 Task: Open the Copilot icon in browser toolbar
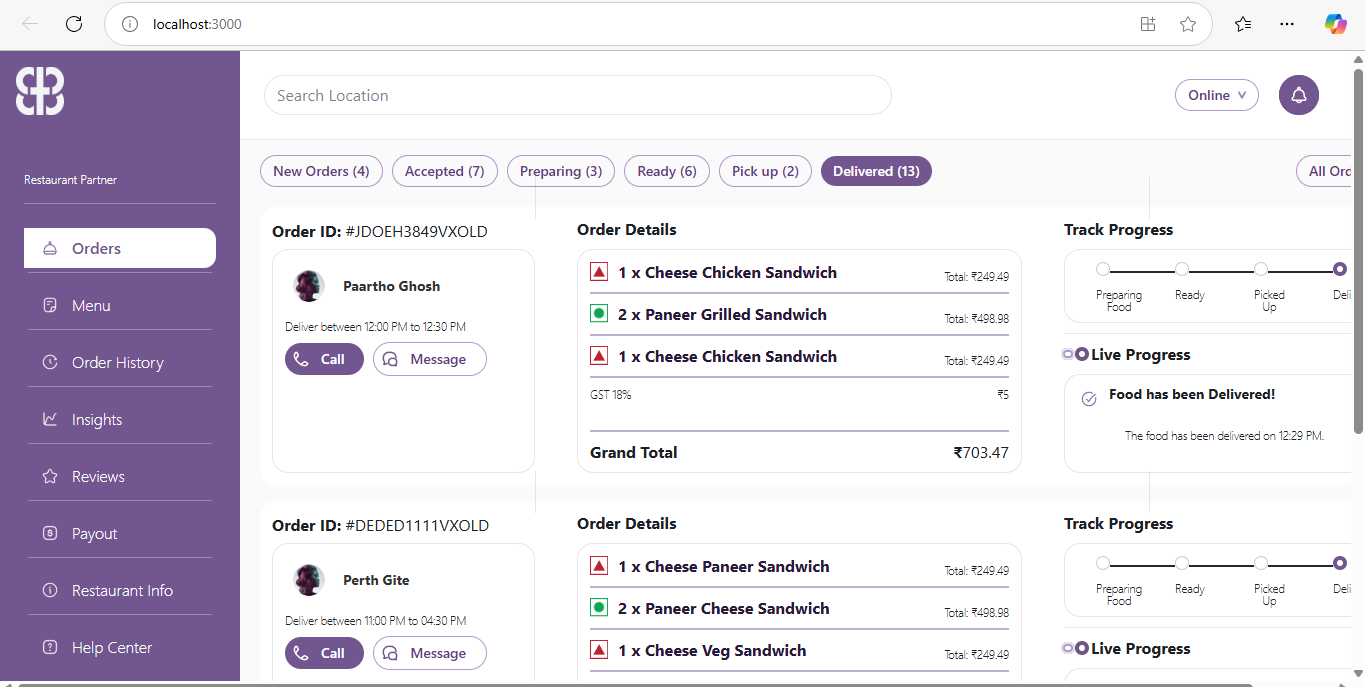click(x=1335, y=24)
